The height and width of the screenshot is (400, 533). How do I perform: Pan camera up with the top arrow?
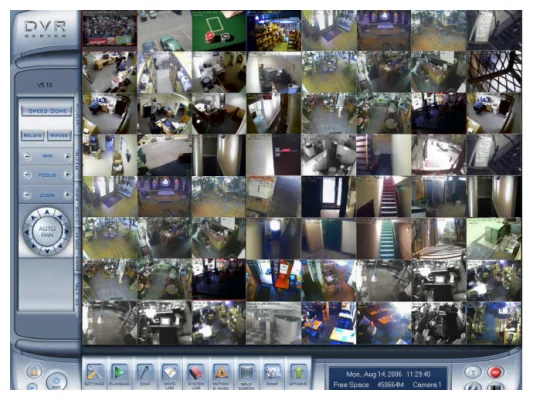point(47,212)
